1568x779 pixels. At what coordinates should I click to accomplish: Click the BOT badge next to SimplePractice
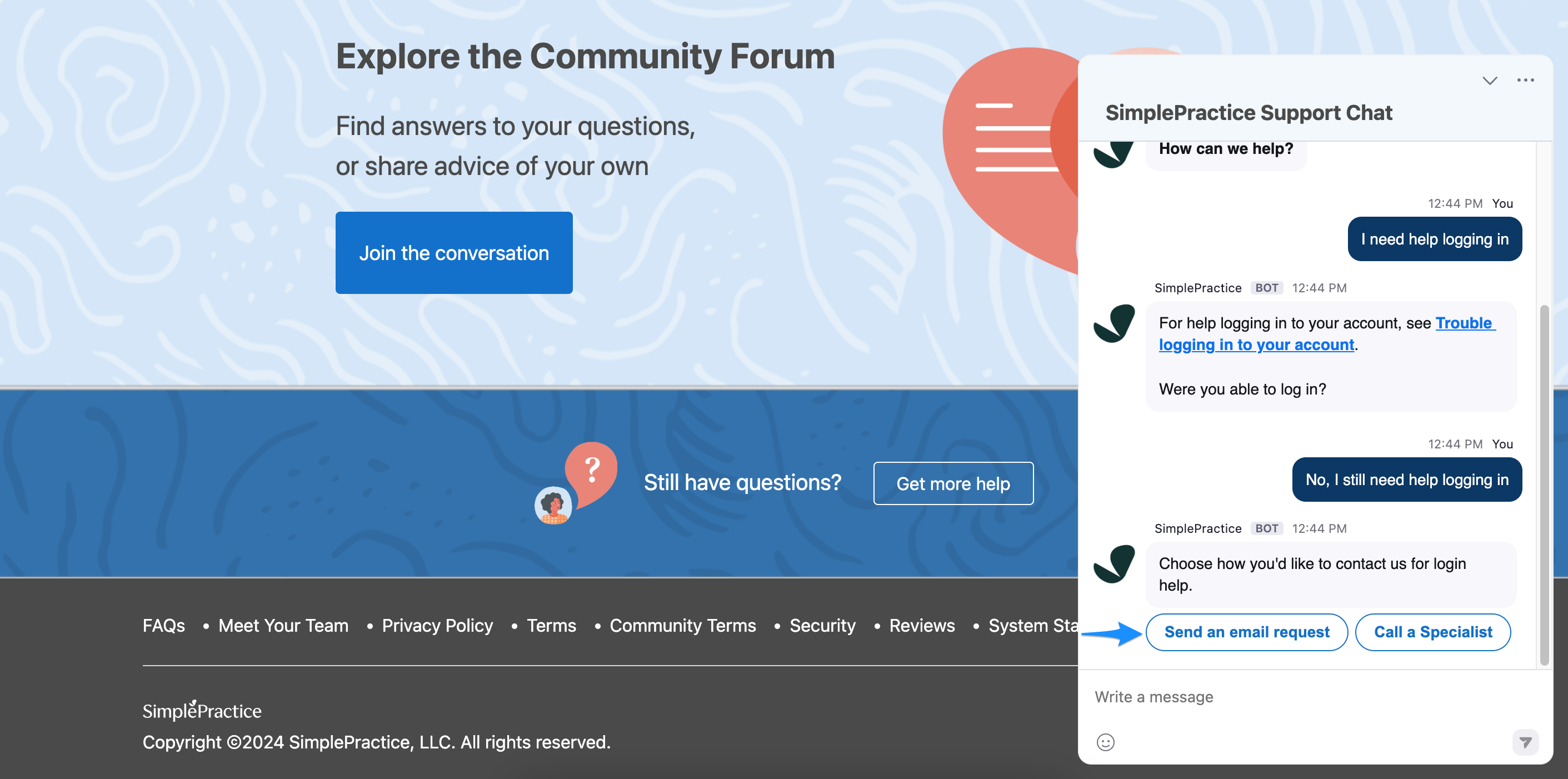1267,287
